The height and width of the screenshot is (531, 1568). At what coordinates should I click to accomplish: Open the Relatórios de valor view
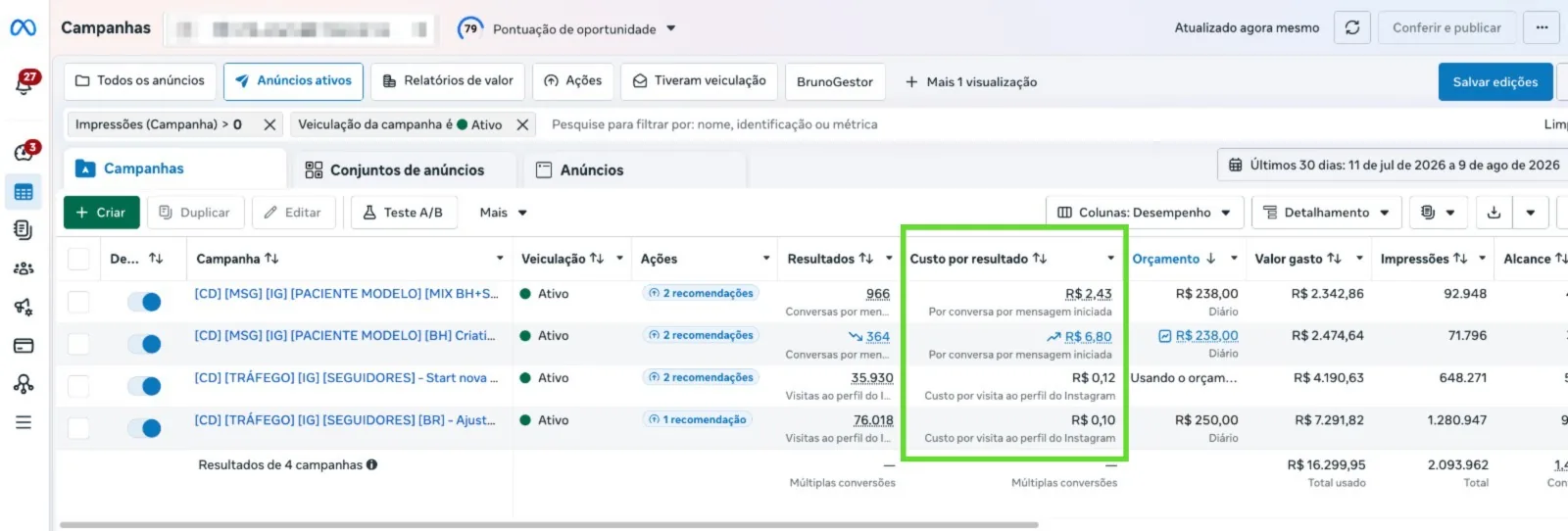[x=448, y=81]
